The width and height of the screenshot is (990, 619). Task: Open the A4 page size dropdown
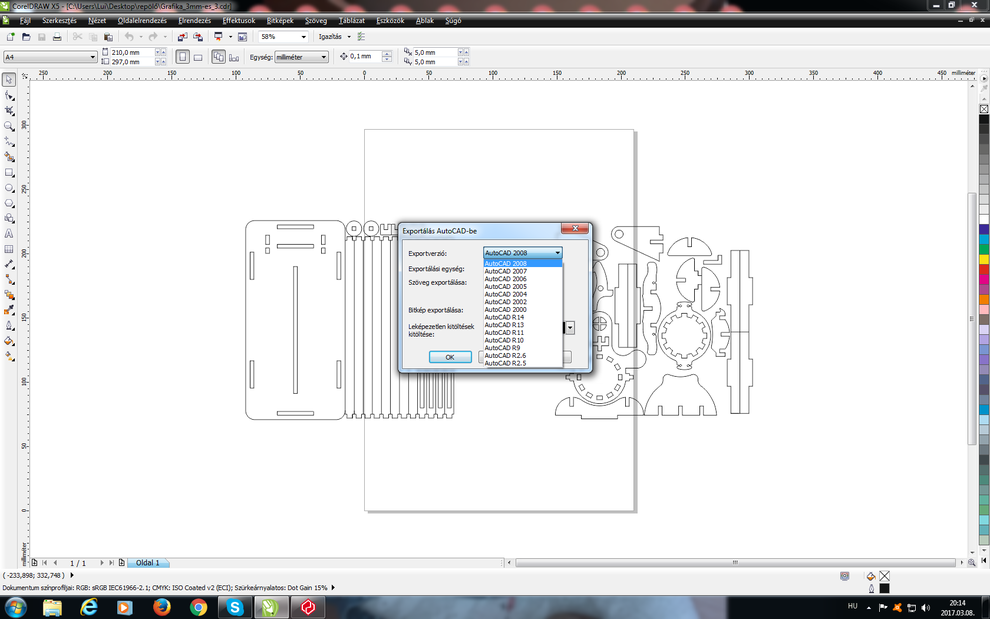93,57
